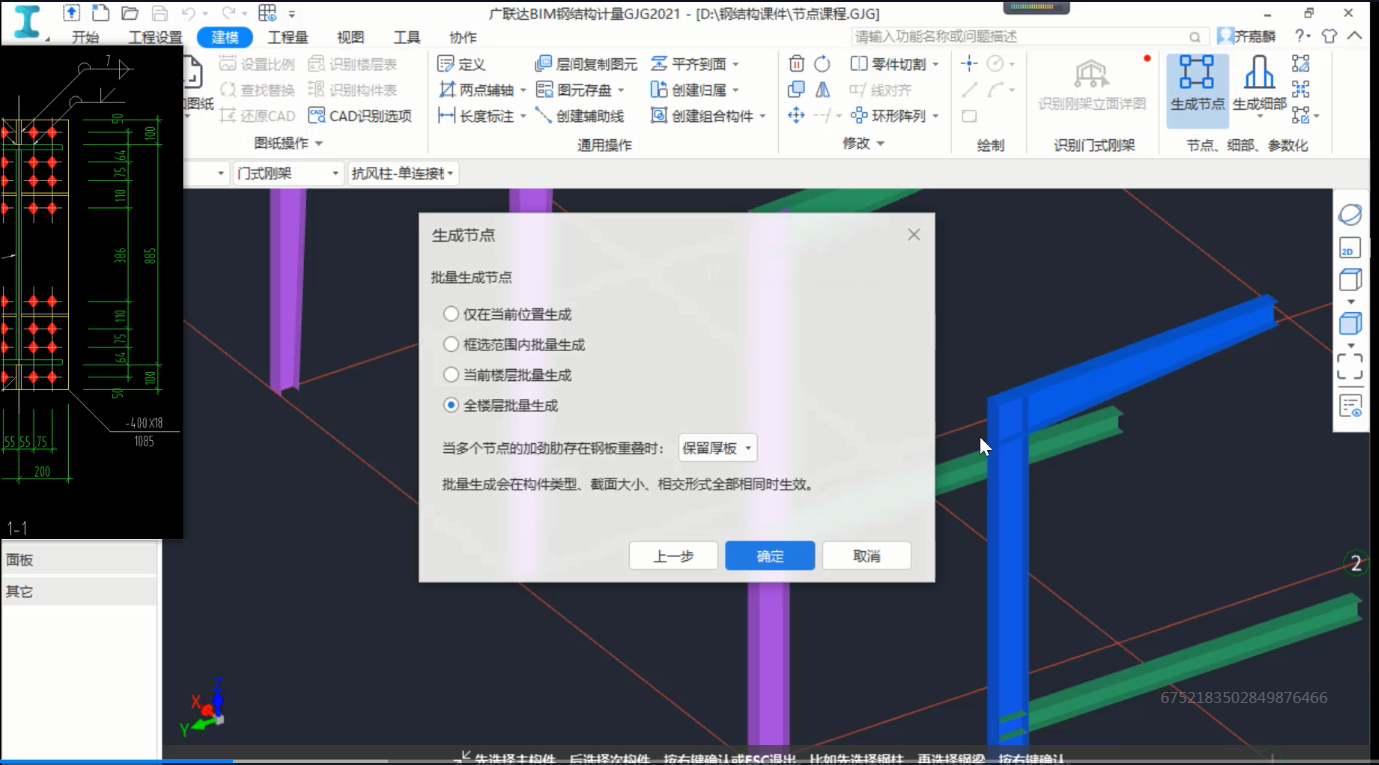Click 创建辅助线 tool
Screen dimensions: 1379x765
(x=580, y=116)
